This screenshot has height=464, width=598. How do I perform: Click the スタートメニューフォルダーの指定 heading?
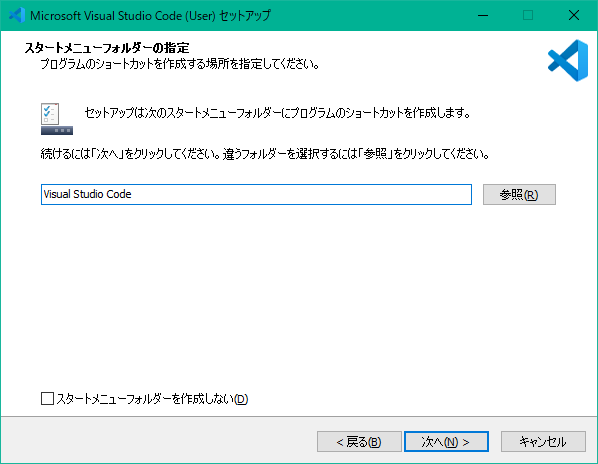(107, 48)
